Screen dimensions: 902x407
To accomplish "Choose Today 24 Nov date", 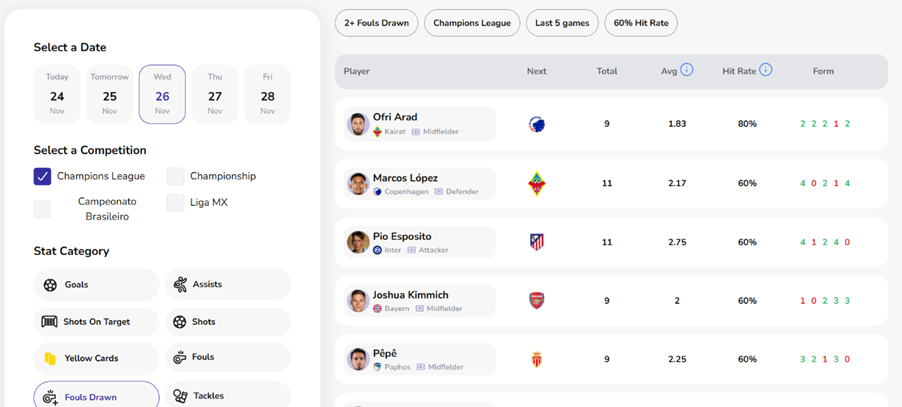I will point(57,95).
